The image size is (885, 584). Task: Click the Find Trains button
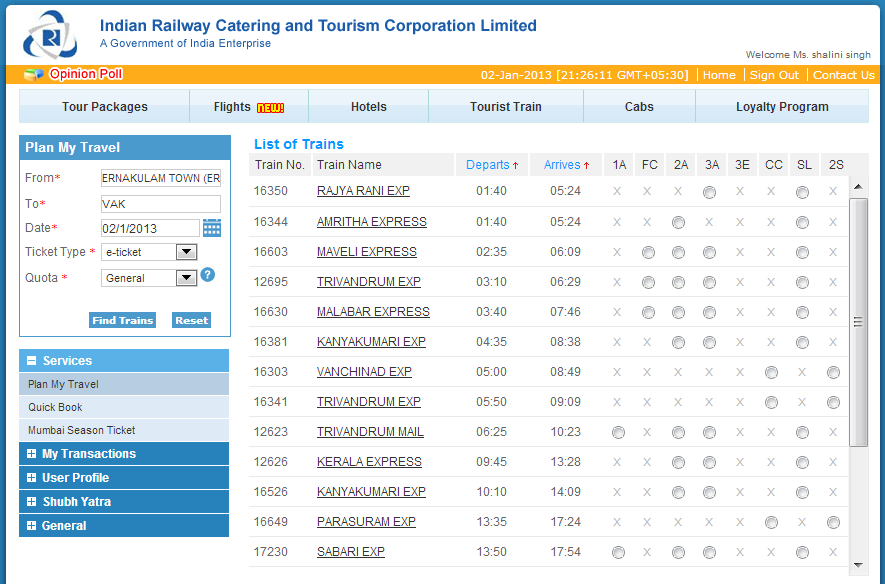[x=122, y=320]
